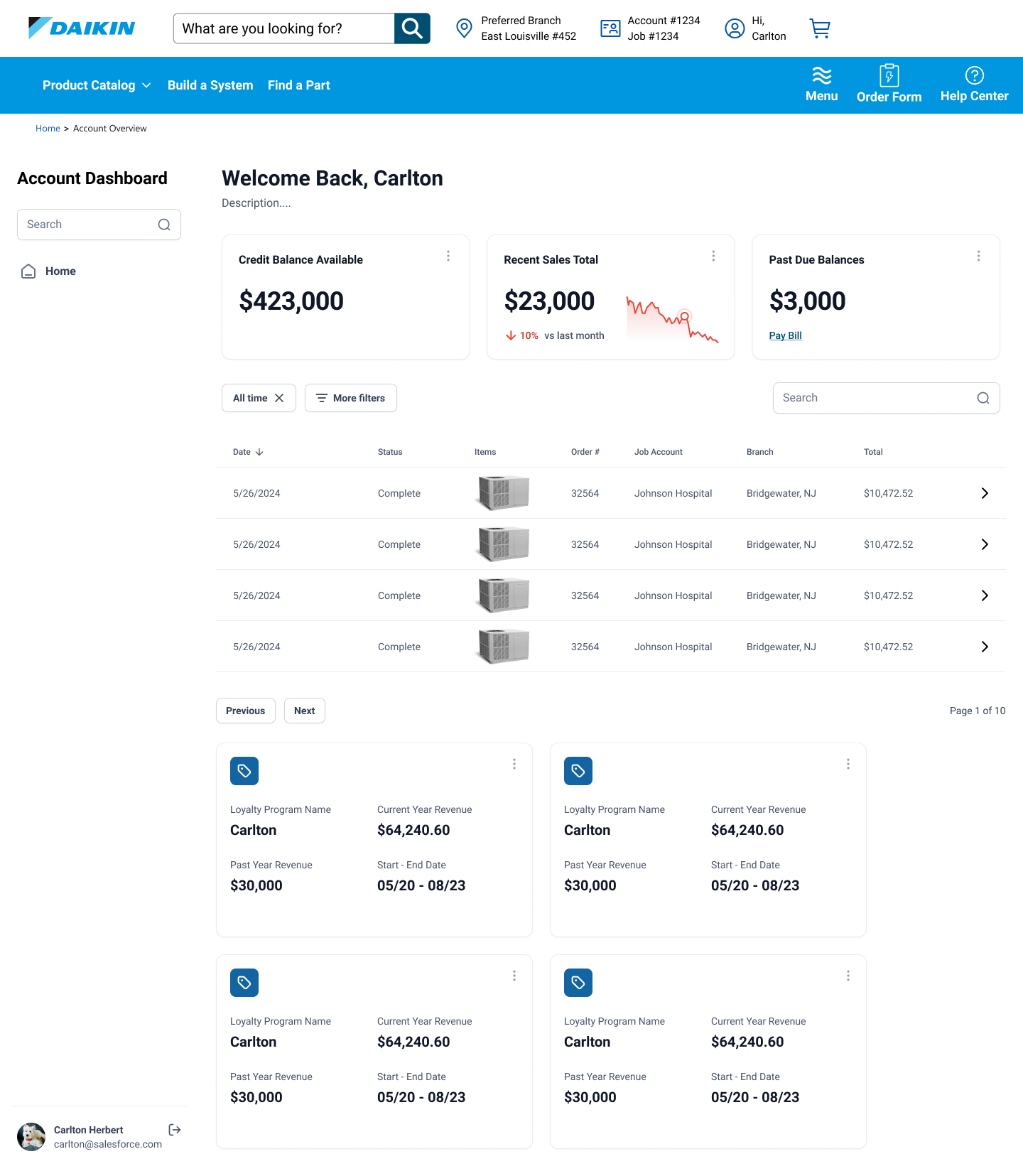1023x1176 pixels.
Task: Click the All time filter chip
Action: pos(259,398)
